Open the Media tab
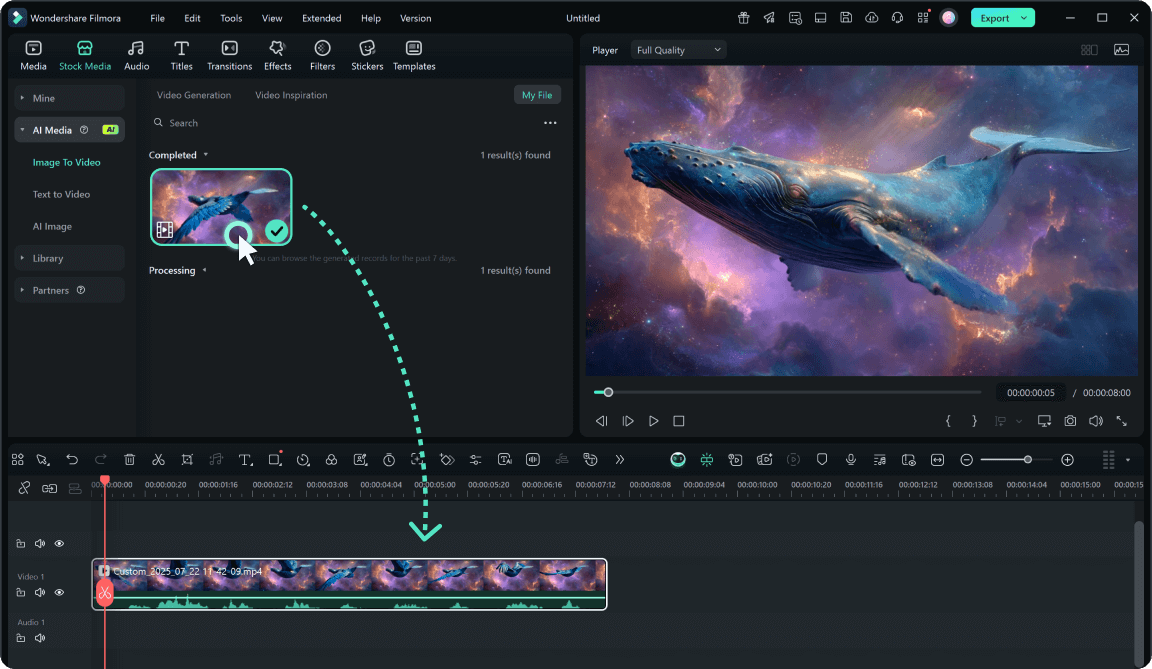 tap(33, 55)
